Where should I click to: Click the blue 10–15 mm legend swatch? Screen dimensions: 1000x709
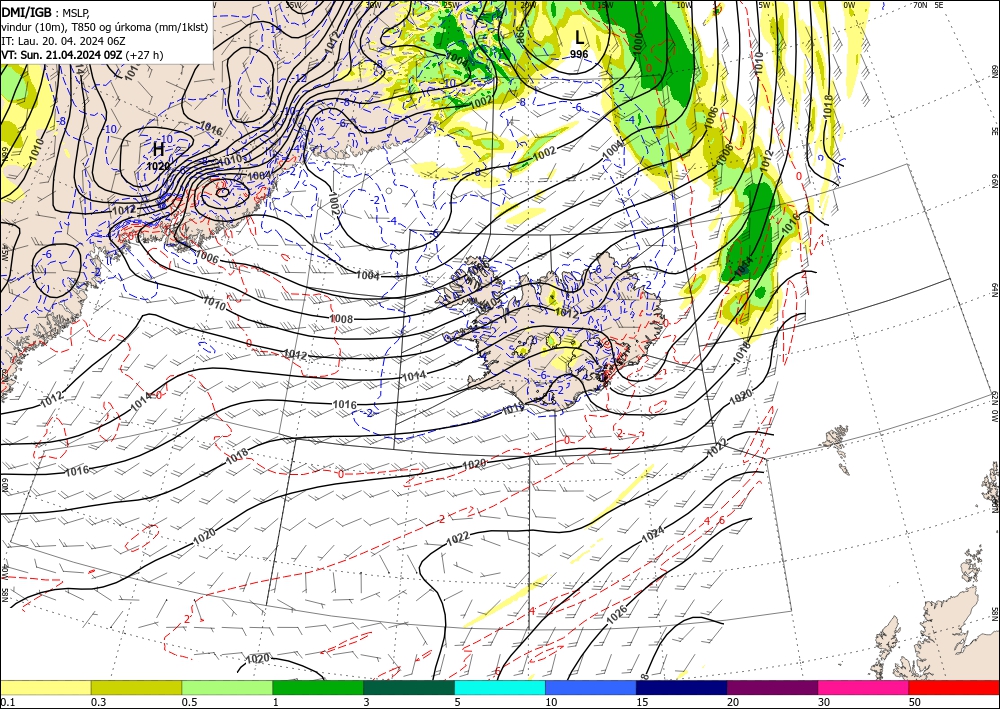[x=591, y=687]
